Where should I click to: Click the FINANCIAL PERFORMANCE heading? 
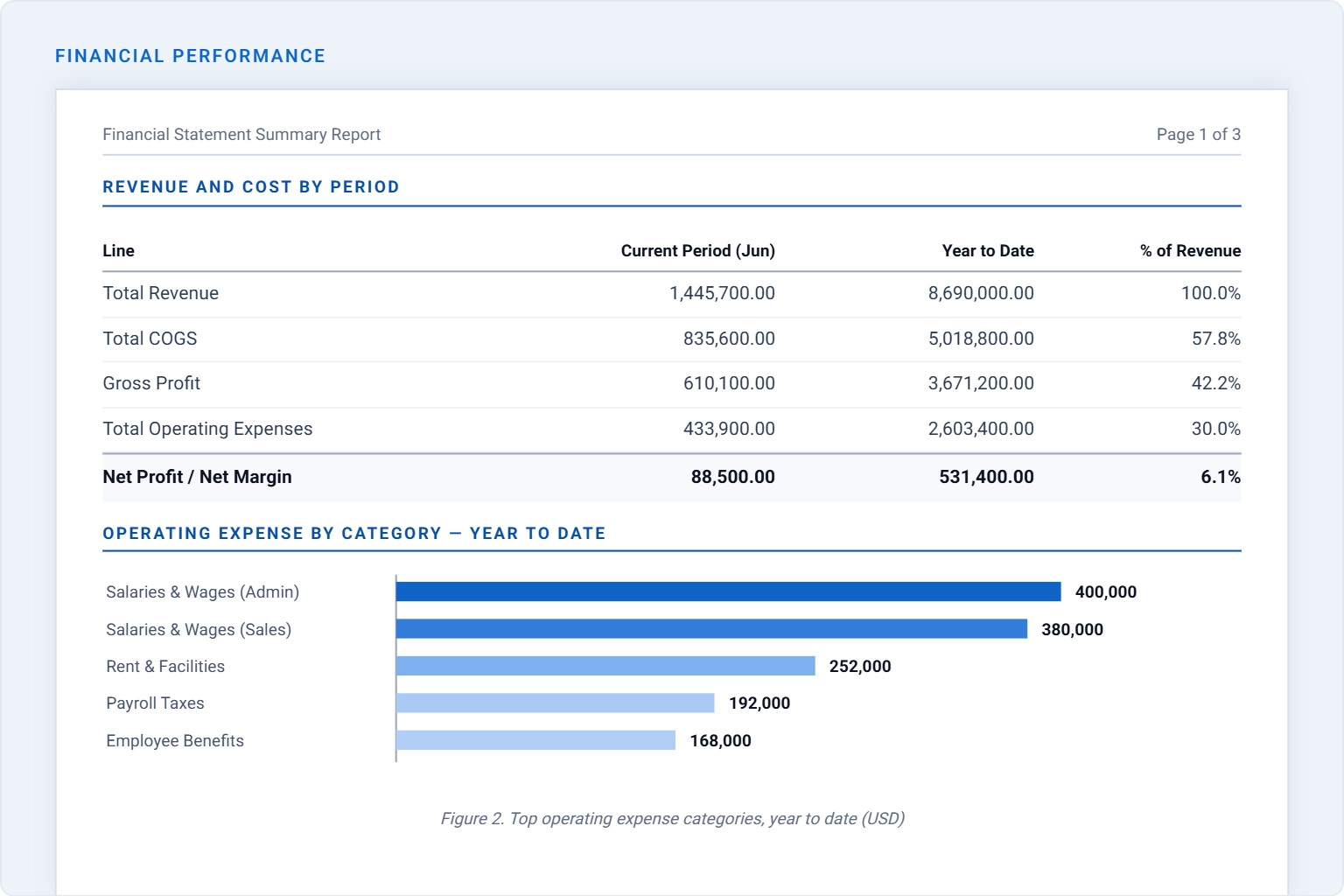click(190, 56)
